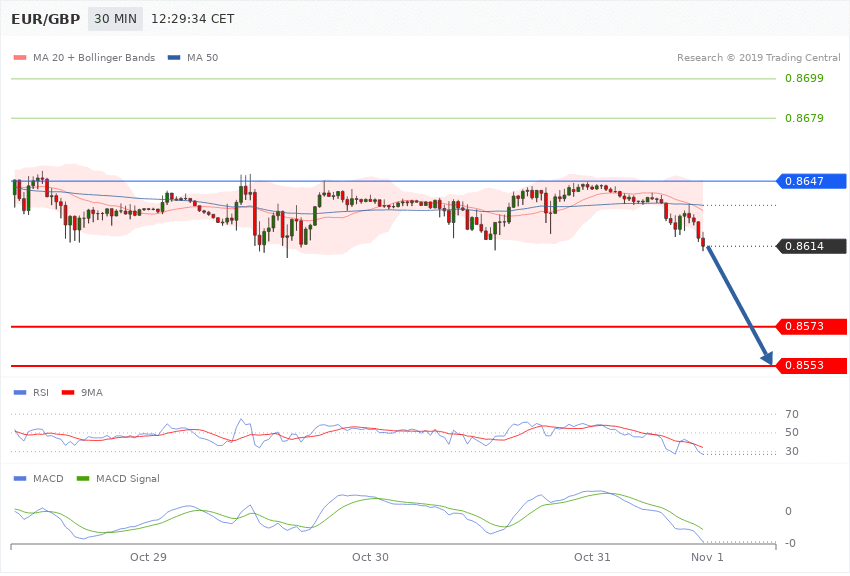850x576 pixels.
Task: Click the MA 20 + Bollinger Bands legend text
Action: point(94,57)
